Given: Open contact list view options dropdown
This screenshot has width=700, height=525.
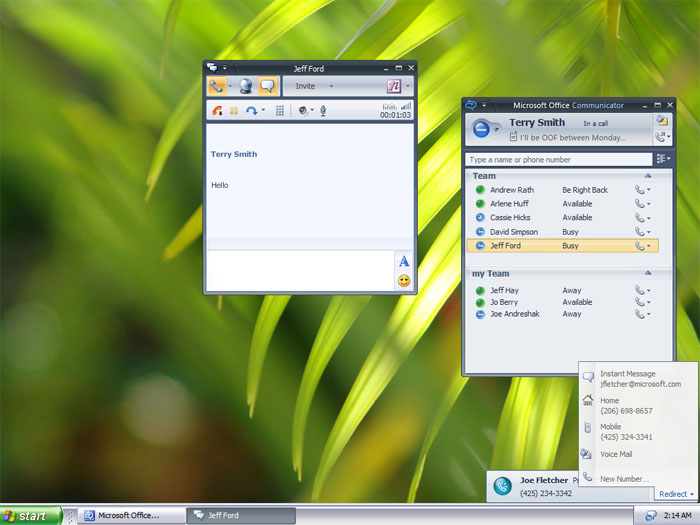Looking at the screenshot, I should [x=663, y=158].
